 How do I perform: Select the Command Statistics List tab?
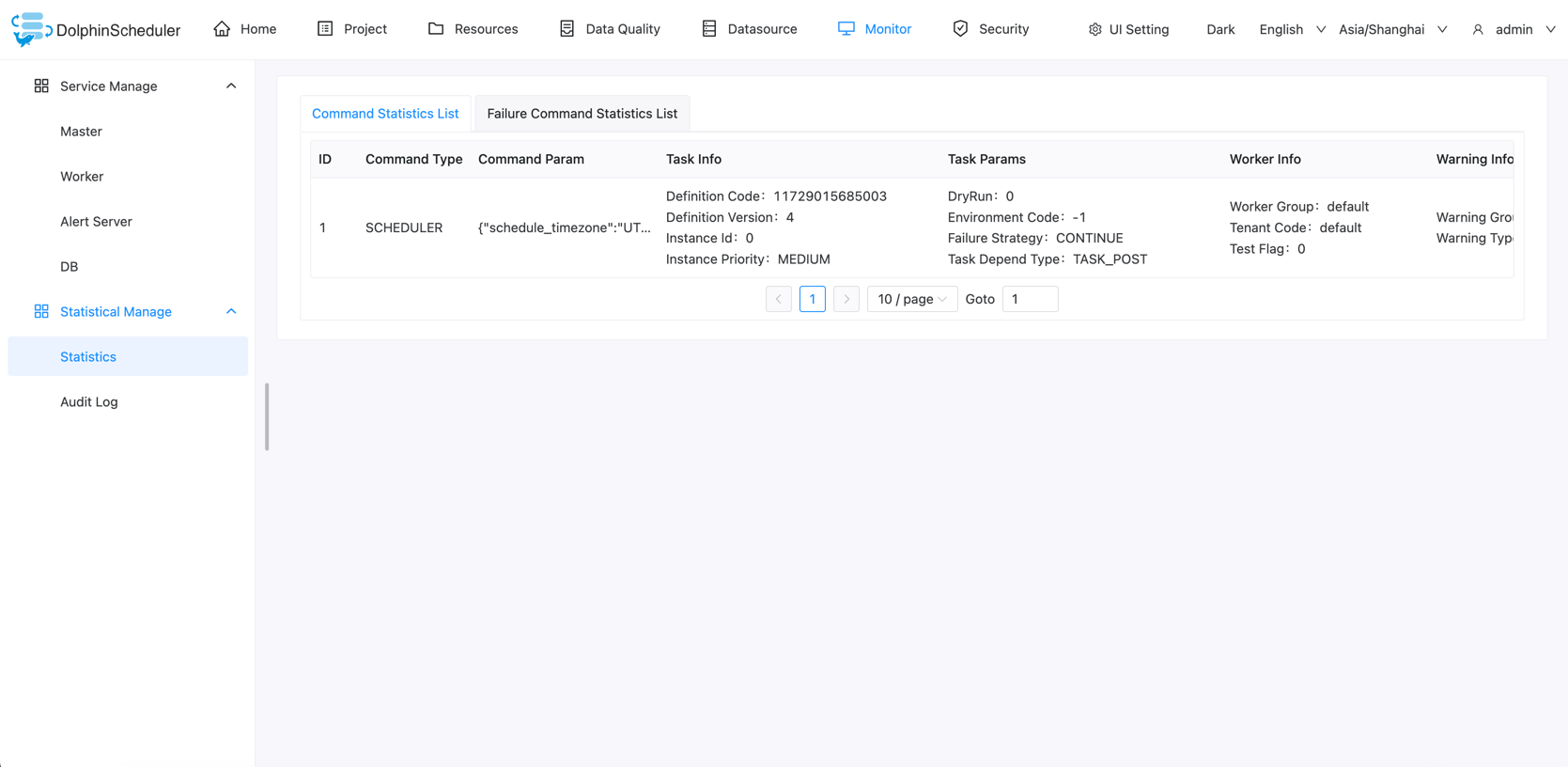point(385,114)
